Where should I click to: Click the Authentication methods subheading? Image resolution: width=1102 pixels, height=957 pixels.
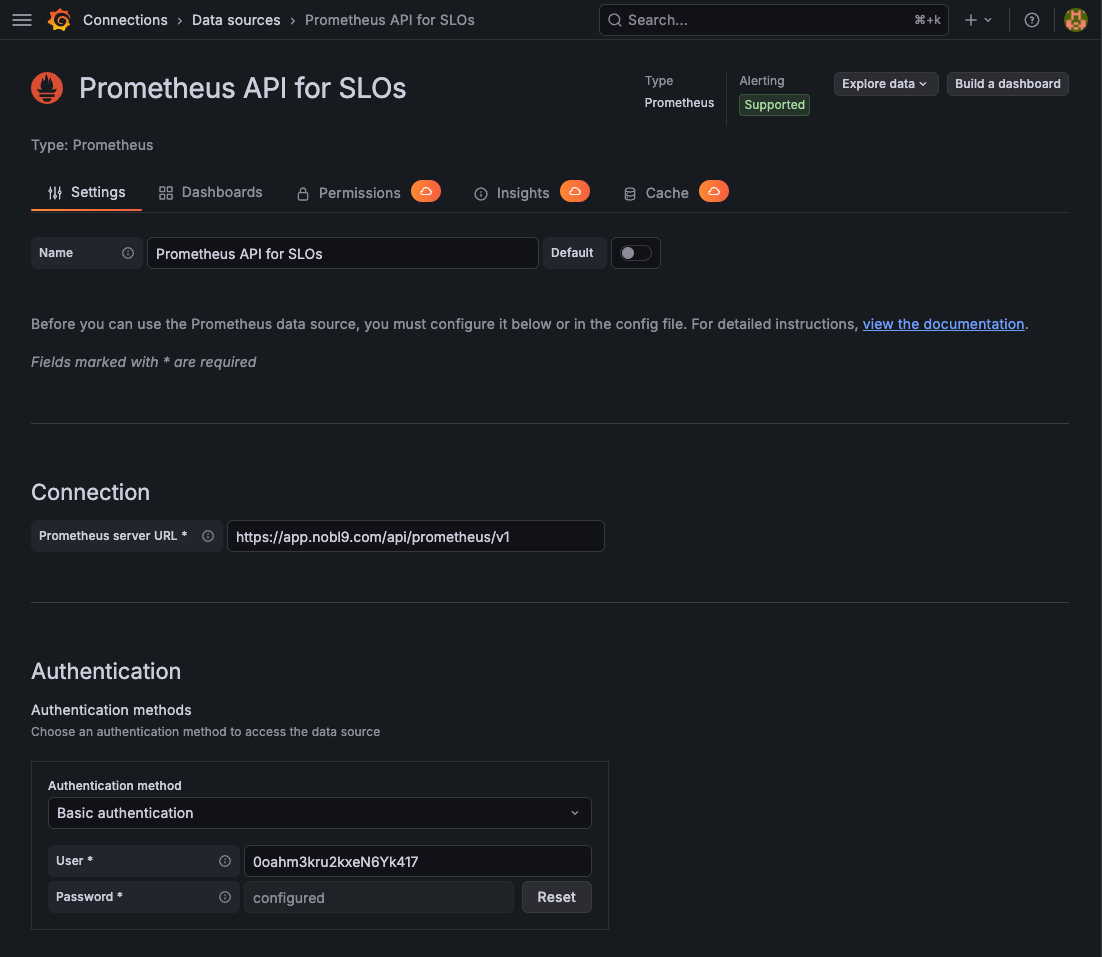pos(111,710)
